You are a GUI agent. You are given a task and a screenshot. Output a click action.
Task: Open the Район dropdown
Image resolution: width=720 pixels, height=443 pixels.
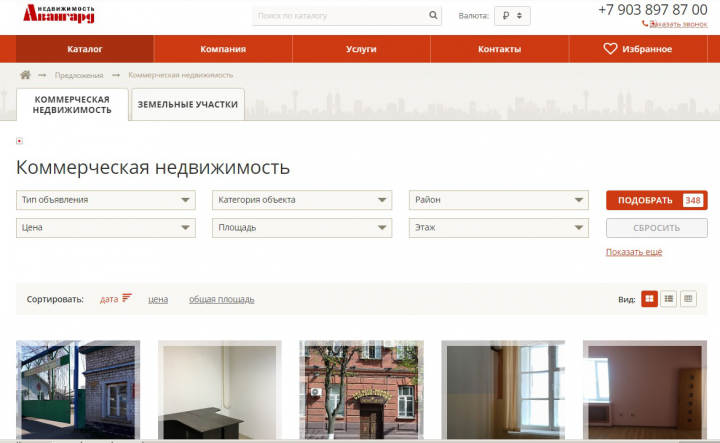pos(499,200)
